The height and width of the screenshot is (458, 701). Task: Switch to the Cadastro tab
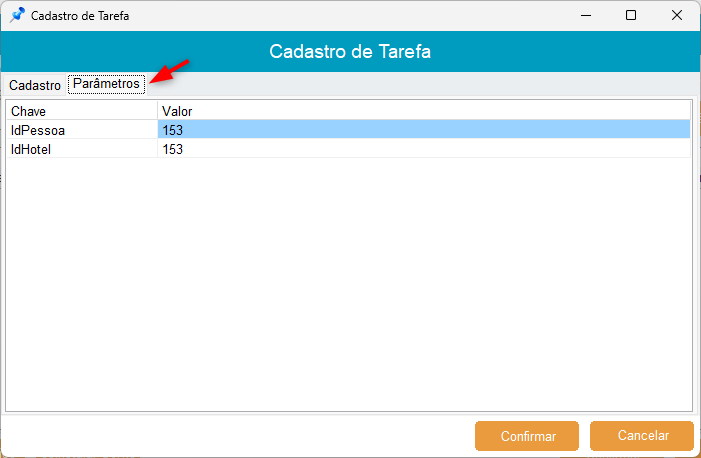[35, 85]
